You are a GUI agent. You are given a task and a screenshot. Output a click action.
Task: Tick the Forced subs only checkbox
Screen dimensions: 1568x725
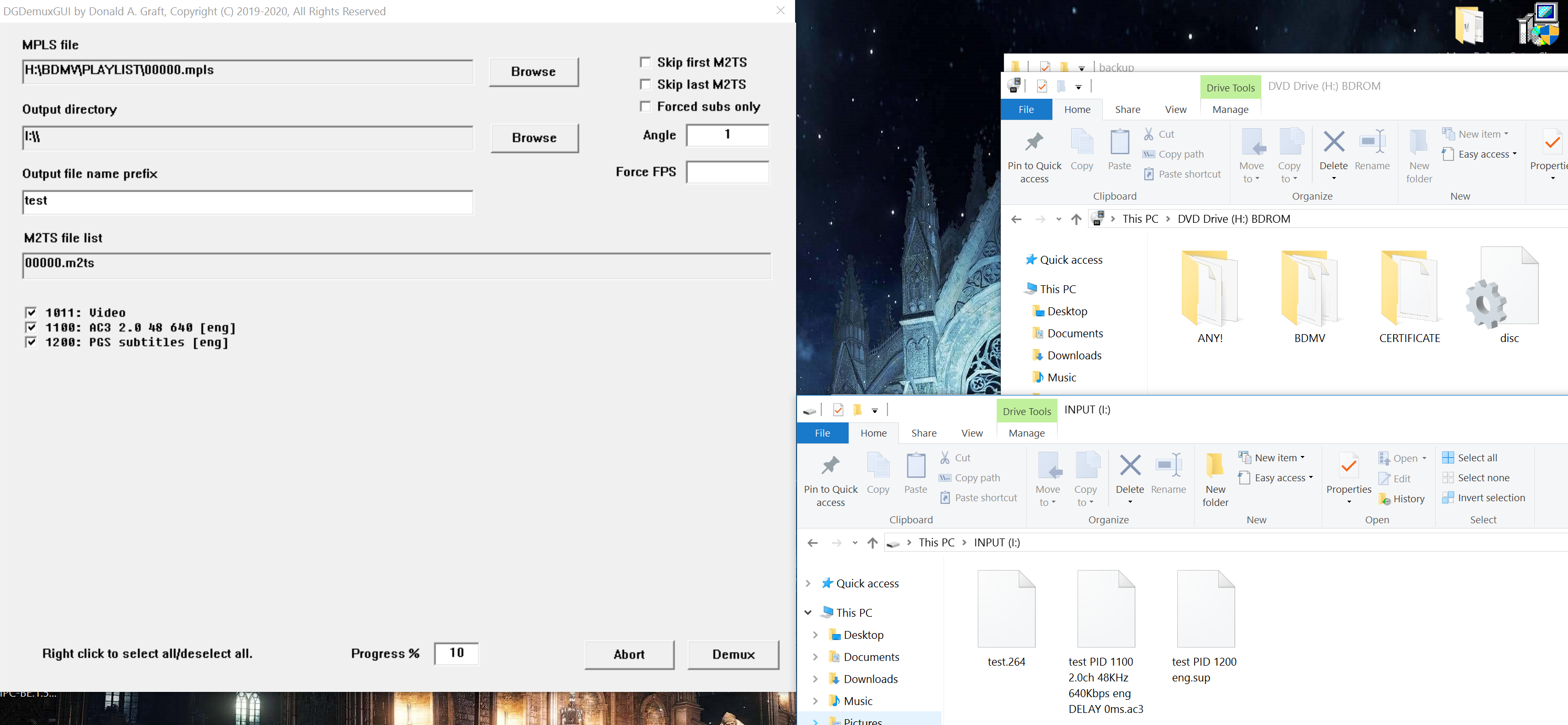click(x=645, y=107)
